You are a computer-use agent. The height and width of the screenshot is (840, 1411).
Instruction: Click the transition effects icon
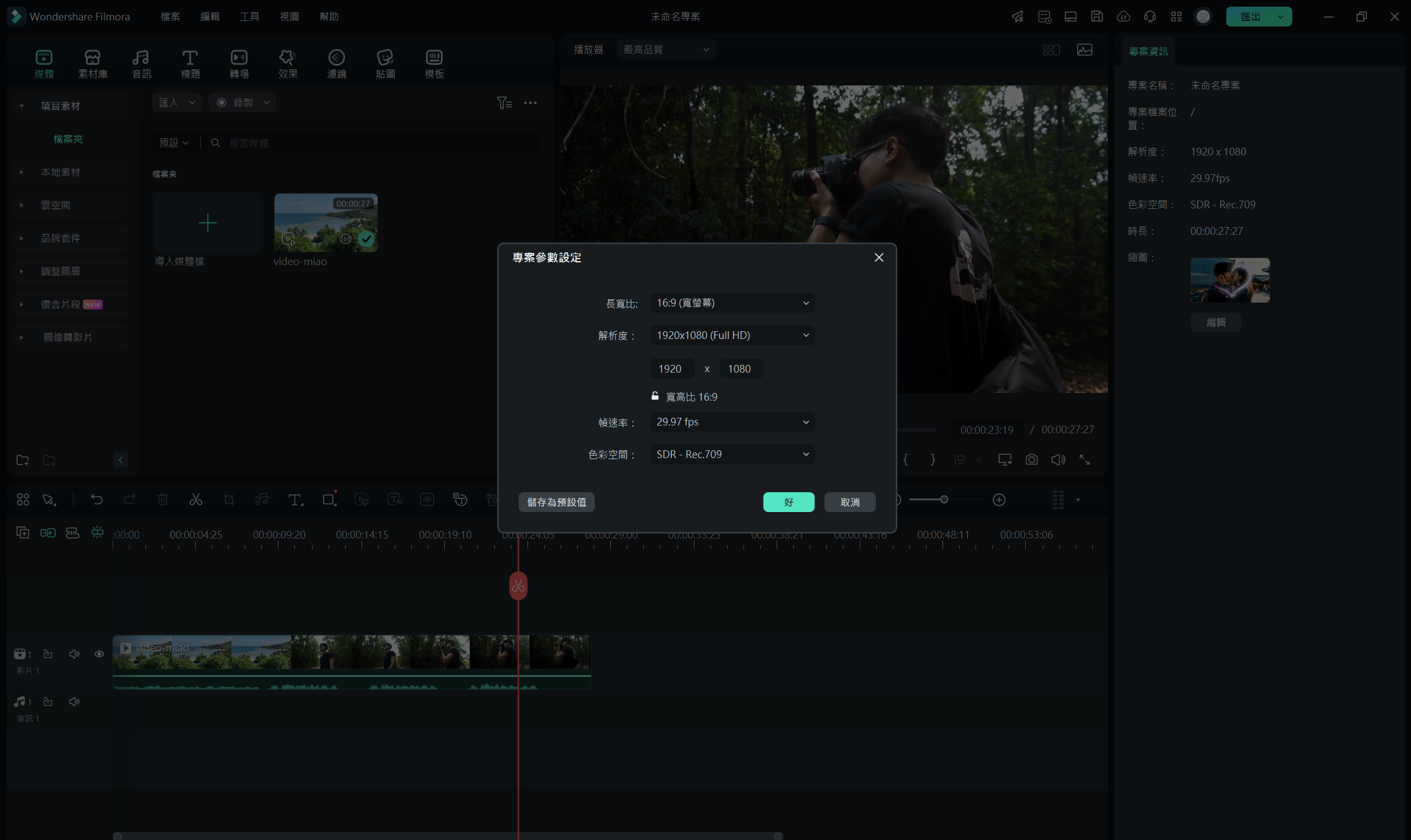pyautogui.click(x=239, y=63)
